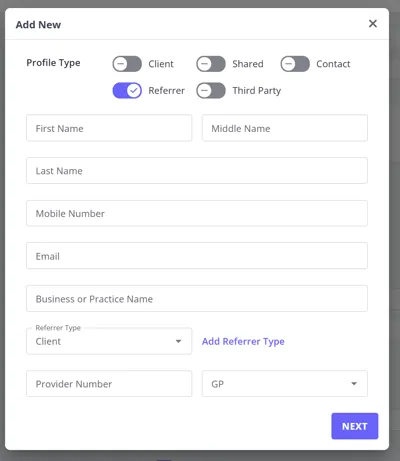This screenshot has height=461, width=400.
Task: Turn on the Shared profile toggle
Action: pos(211,64)
